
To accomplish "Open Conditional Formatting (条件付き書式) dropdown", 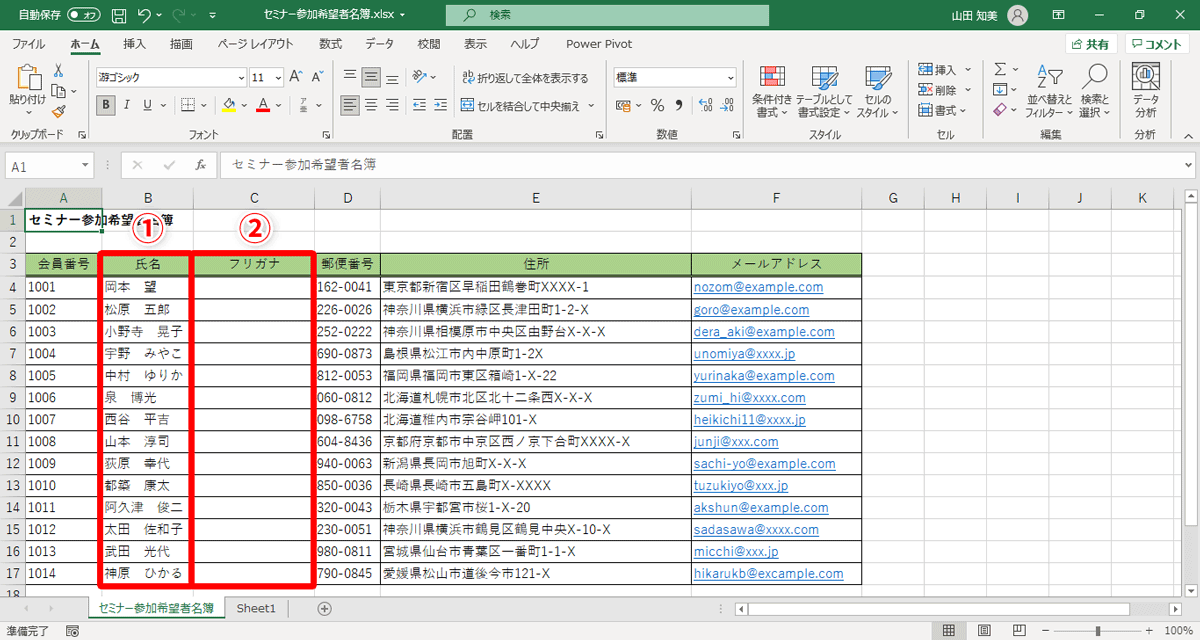I will pos(771,92).
